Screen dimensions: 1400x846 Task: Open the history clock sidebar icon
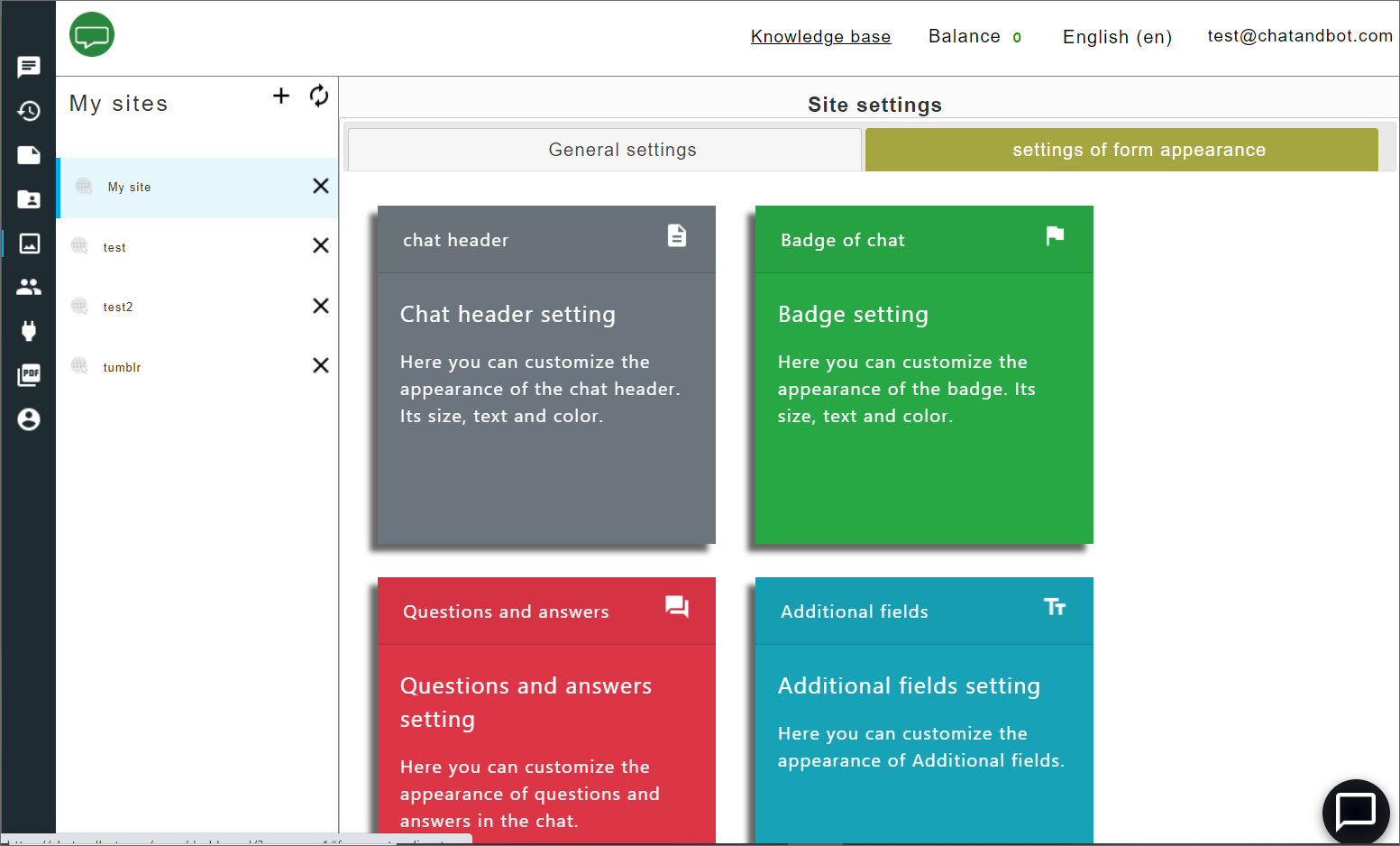pyautogui.click(x=29, y=111)
